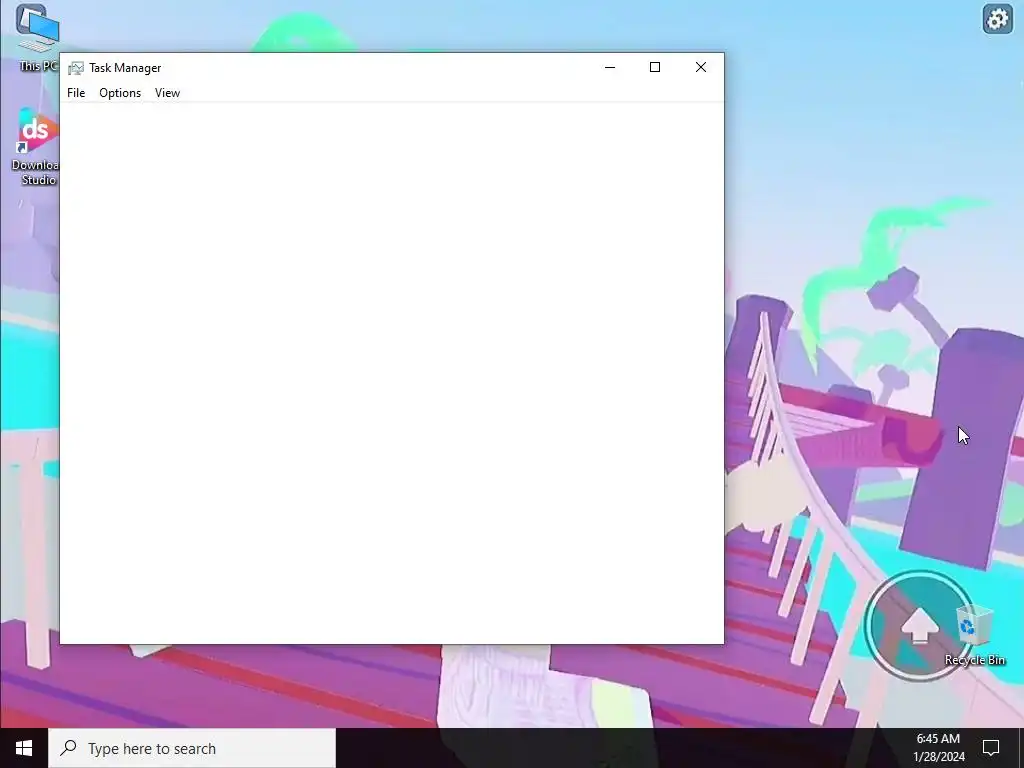
Task: Select the Download Studio desktop shortcut
Action: 35,148
